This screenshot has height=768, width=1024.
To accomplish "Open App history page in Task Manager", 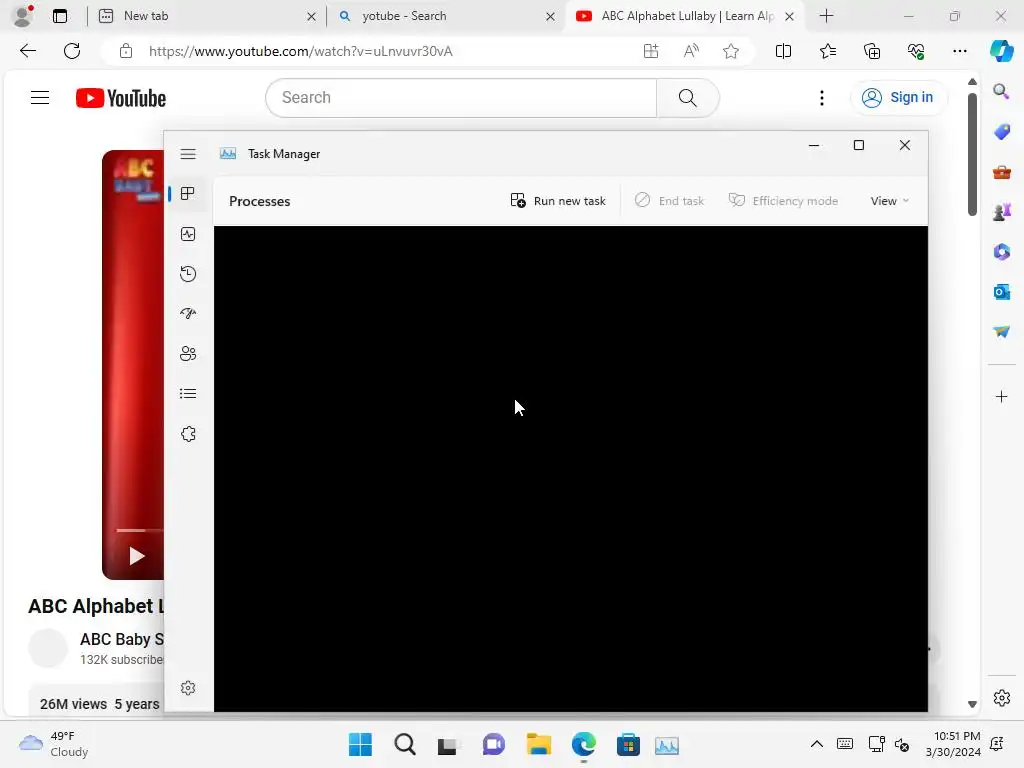I will [188, 274].
